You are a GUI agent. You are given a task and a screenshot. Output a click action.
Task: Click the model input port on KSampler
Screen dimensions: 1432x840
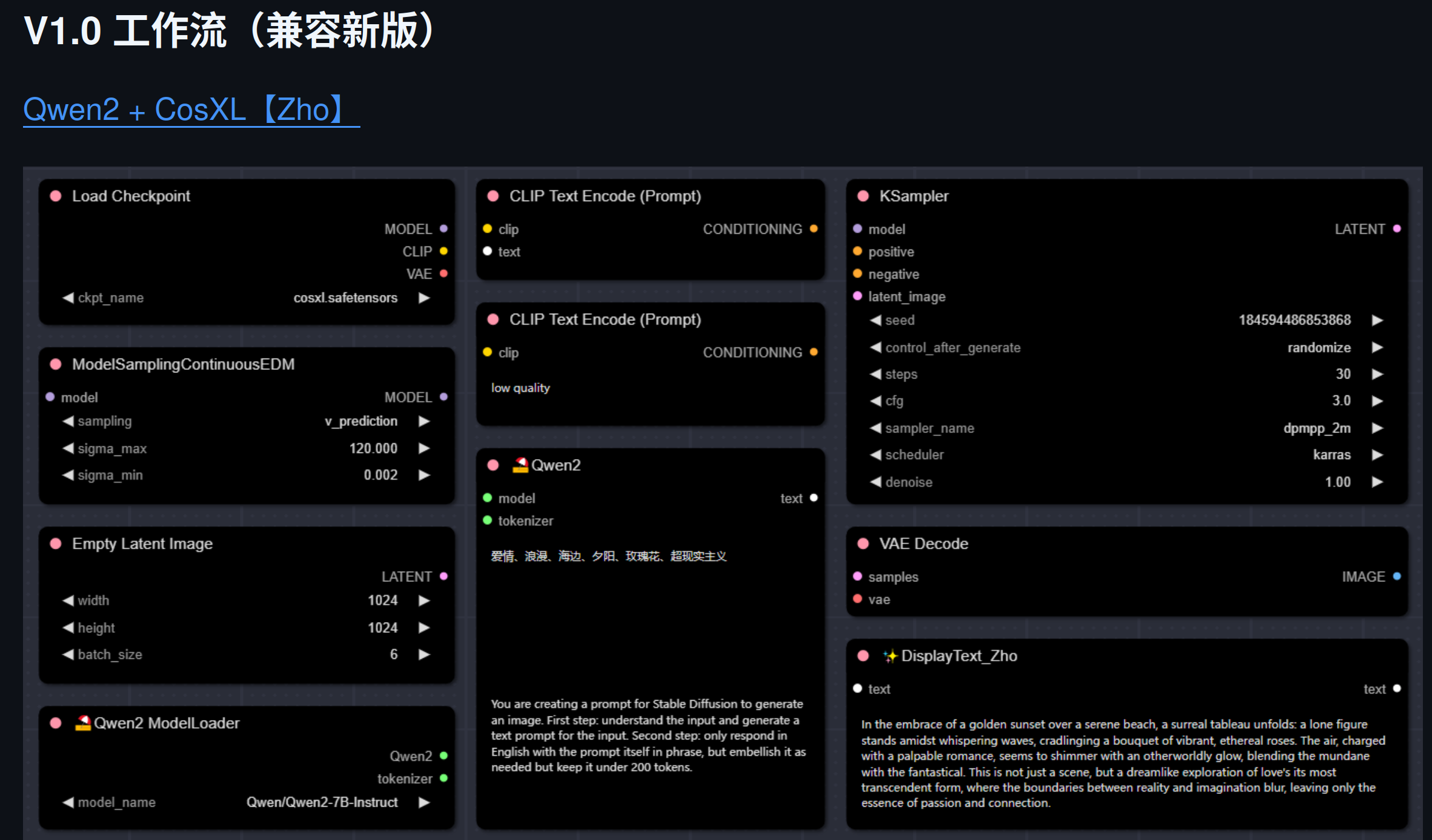(858, 229)
